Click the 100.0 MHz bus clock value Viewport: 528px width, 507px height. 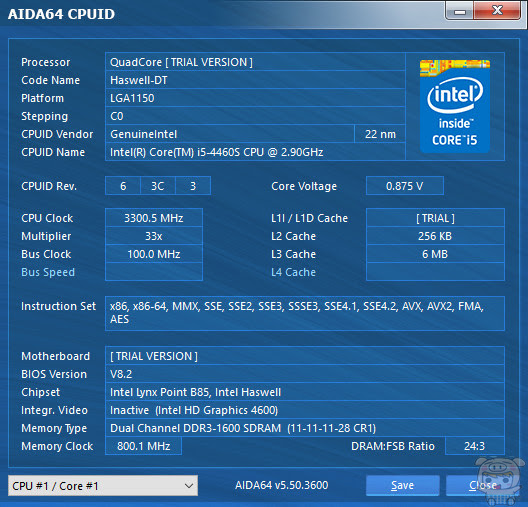(154, 254)
